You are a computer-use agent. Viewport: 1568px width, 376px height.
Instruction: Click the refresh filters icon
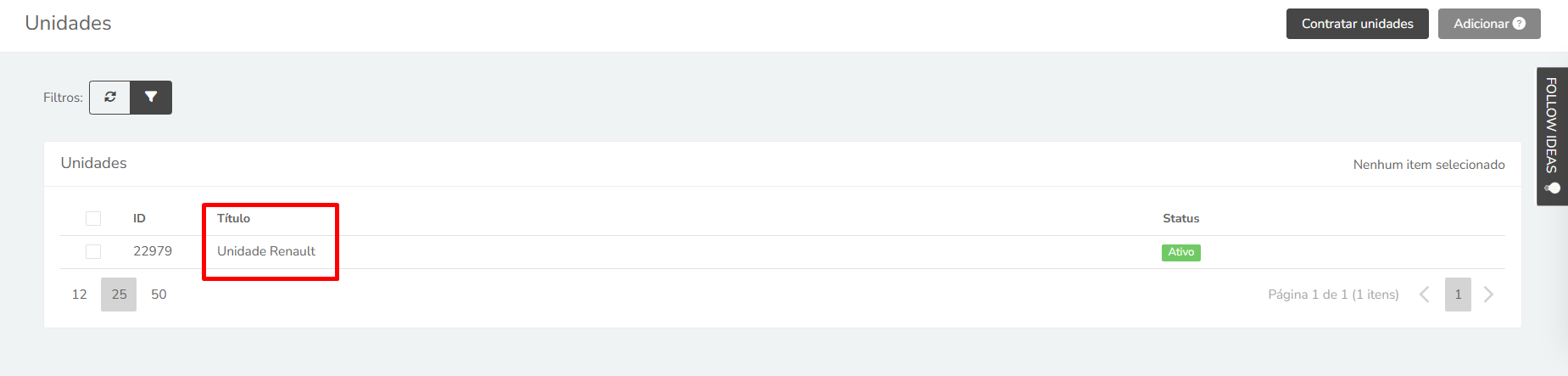tap(110, 98)
